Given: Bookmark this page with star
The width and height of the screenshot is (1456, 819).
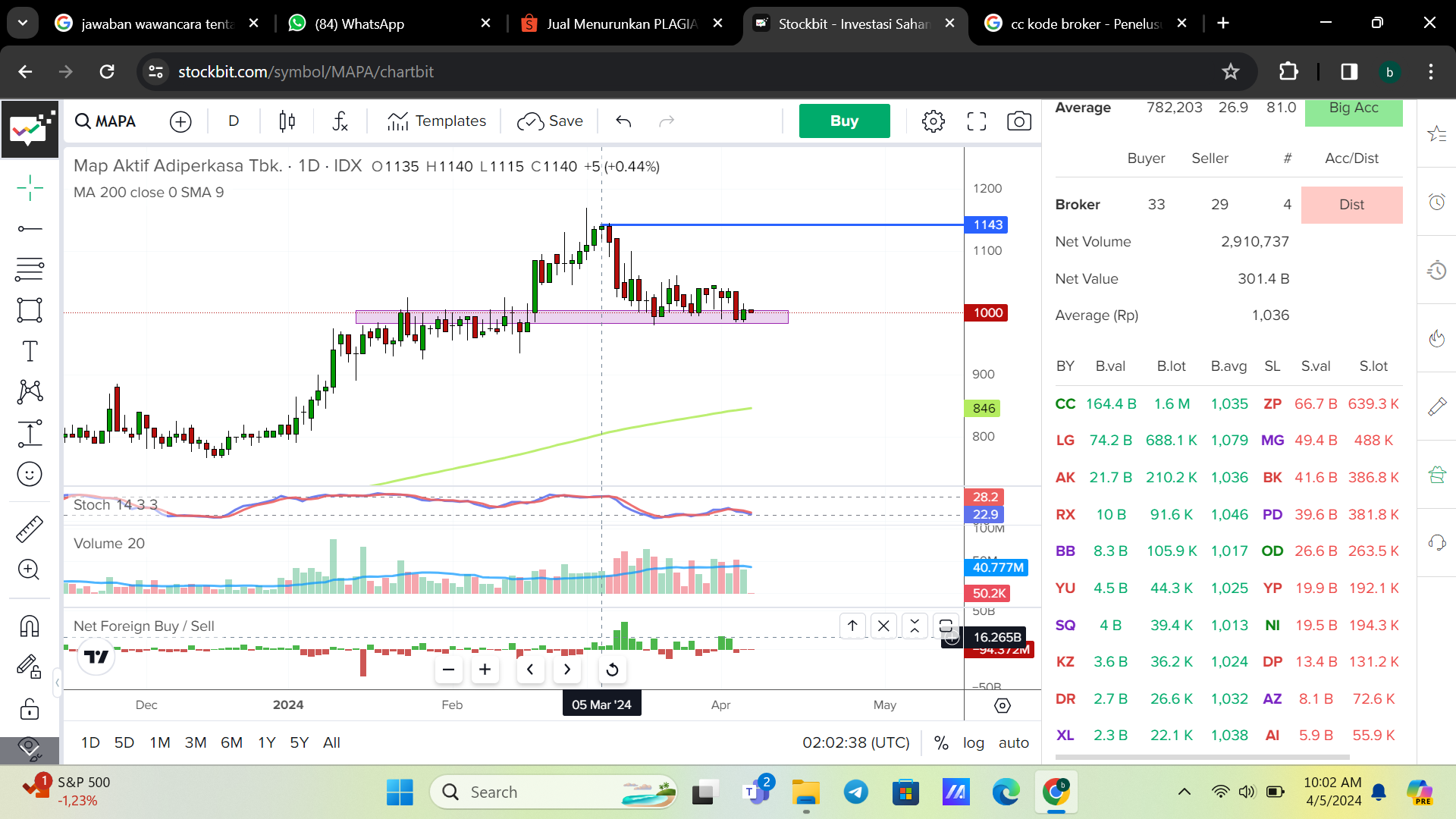Looking at the screenshot, I should click(1230, 72).
